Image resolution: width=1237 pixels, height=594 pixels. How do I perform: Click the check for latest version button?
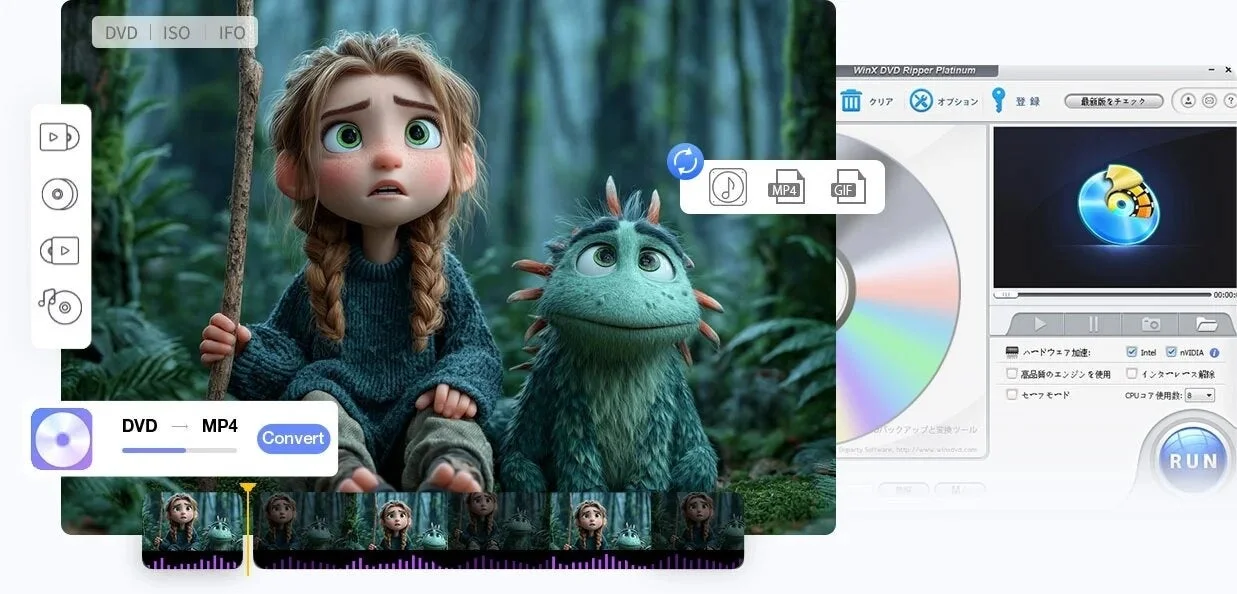point(1113,101)
